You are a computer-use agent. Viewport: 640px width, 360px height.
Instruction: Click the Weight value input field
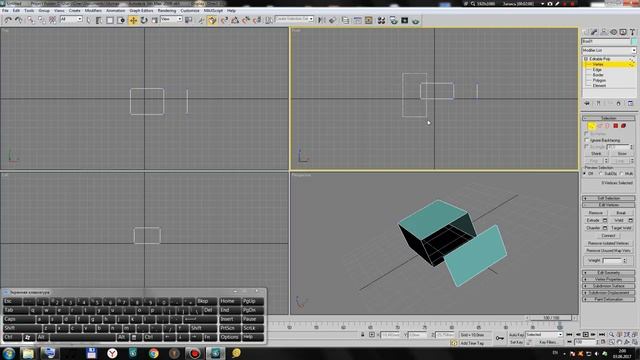pyautogui.click(x=612, y=260)
